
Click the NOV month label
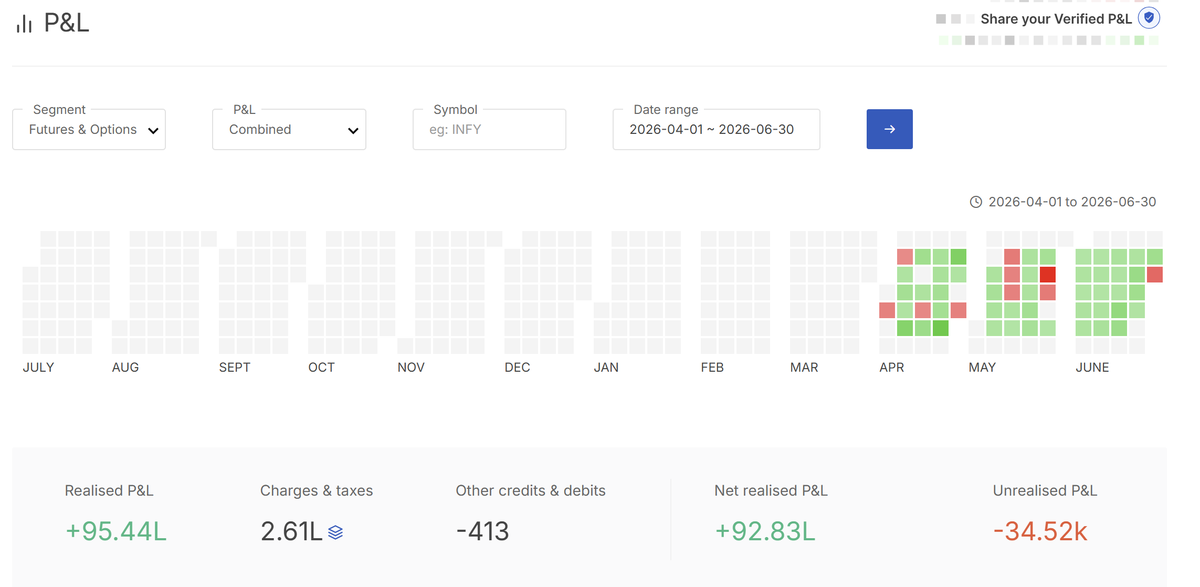click(411, 367)
